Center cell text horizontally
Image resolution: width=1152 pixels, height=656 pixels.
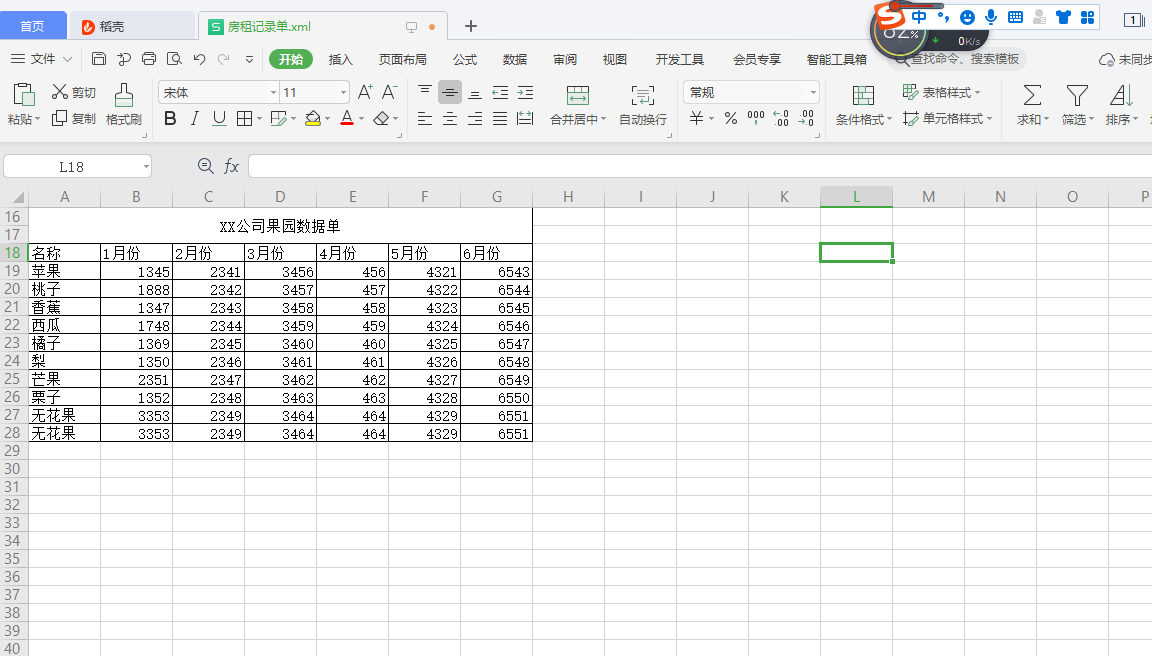(450, 118)
